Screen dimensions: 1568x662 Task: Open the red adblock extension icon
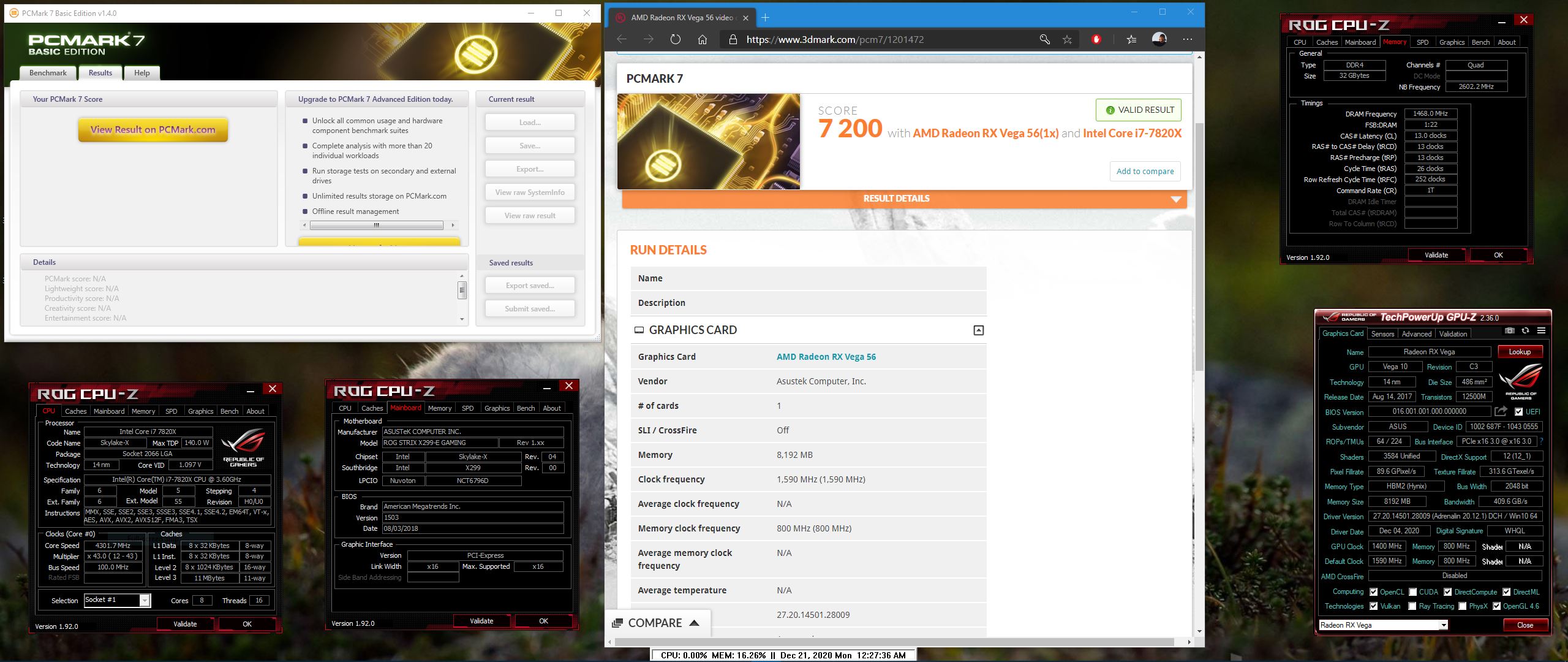tap(1096, 39)
